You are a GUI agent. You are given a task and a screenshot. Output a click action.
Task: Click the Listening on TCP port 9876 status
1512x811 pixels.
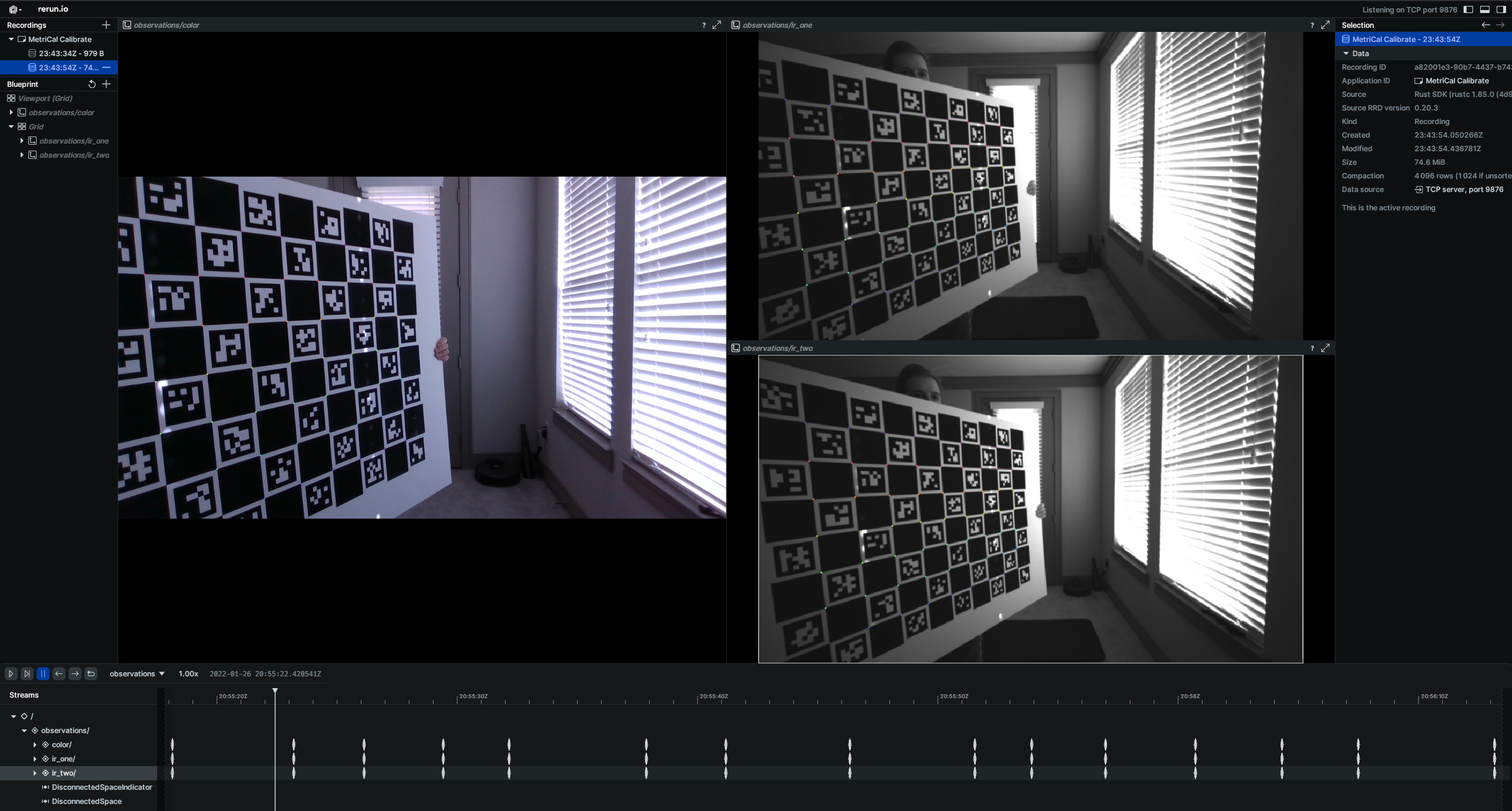click(x=1409, y=9)
